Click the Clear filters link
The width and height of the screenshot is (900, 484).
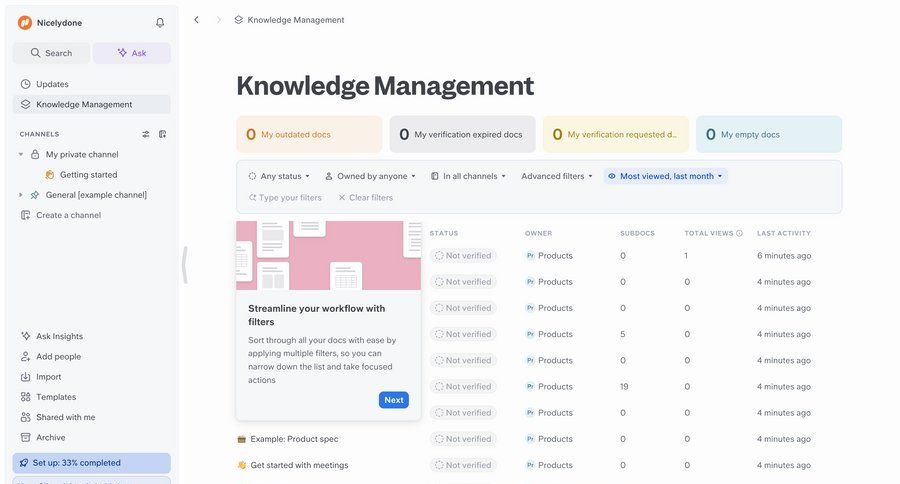pyautogui.click(x=366, y=198)
